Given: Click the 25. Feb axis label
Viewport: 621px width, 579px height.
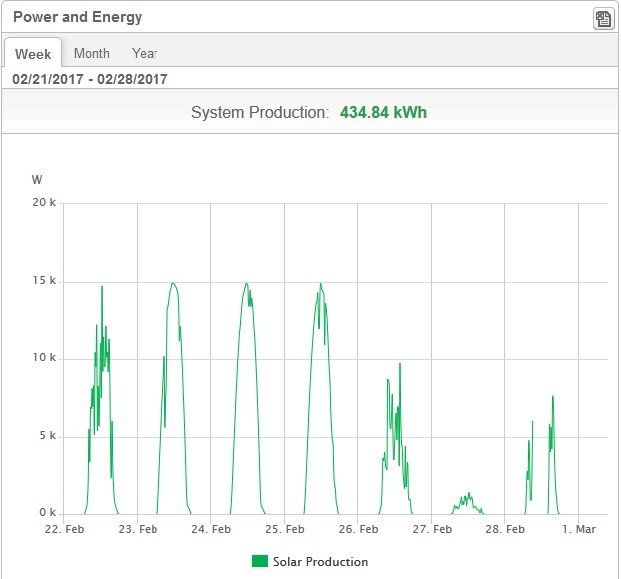Looking at the screenshot, I should coord(285,529).
